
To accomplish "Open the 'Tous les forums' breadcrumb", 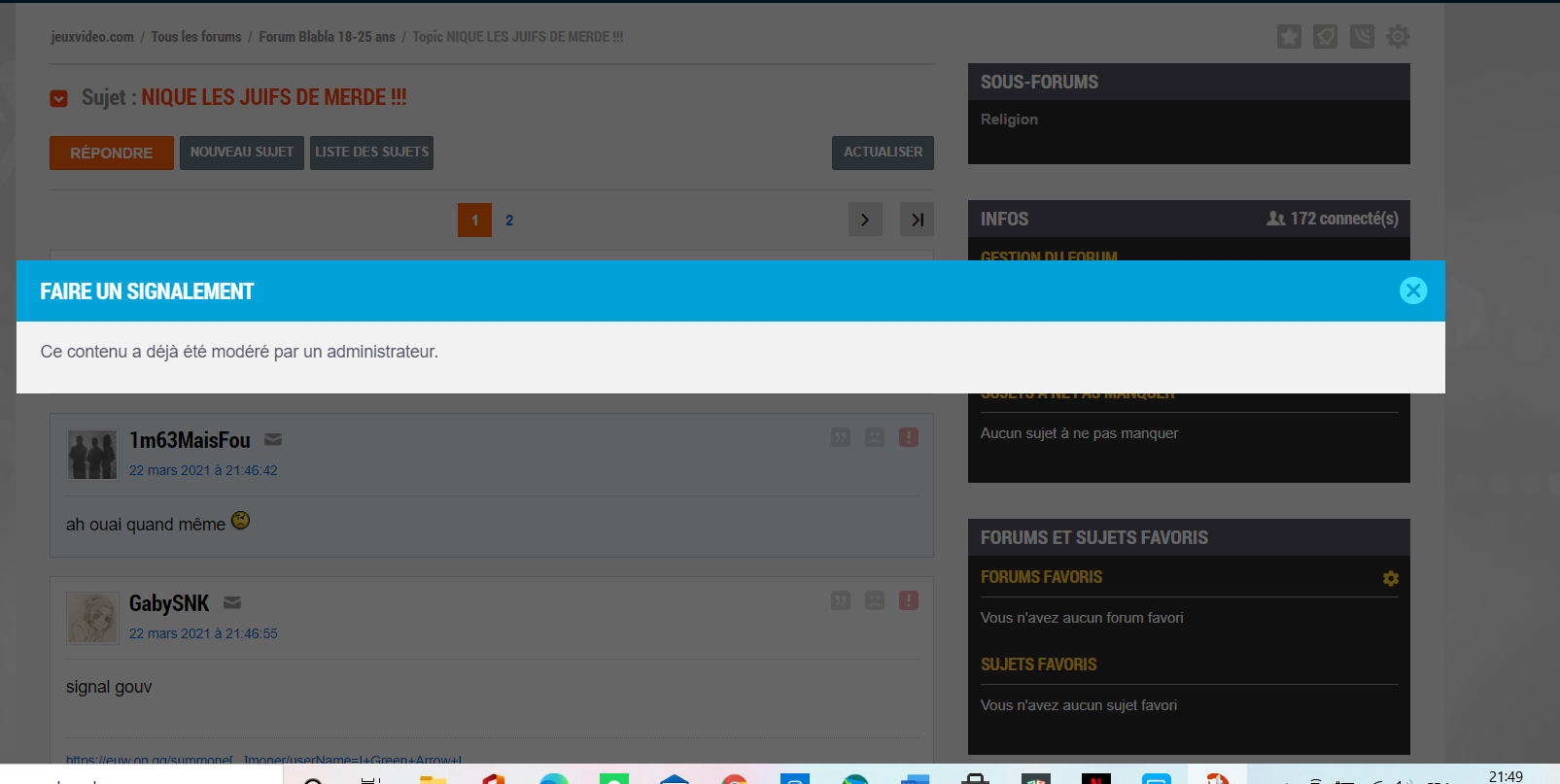I will tap(196, 37).
